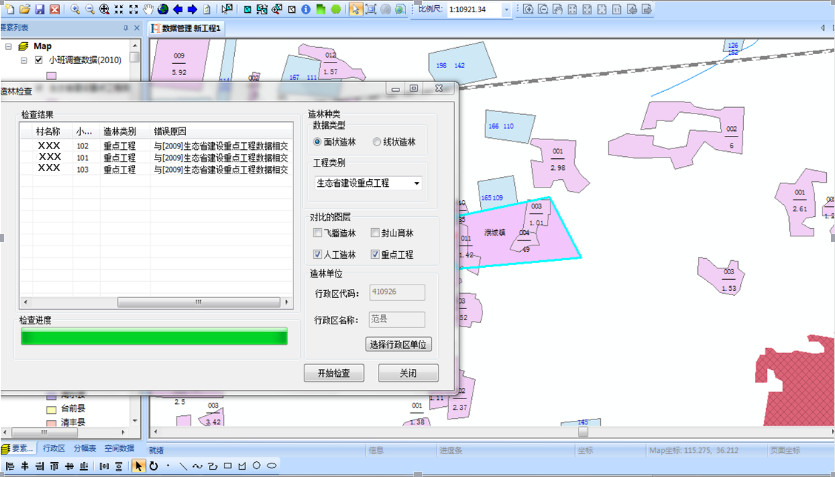Screen dimensions: 835x477
Task: Click the full extent globe icon
Action: 163,9
